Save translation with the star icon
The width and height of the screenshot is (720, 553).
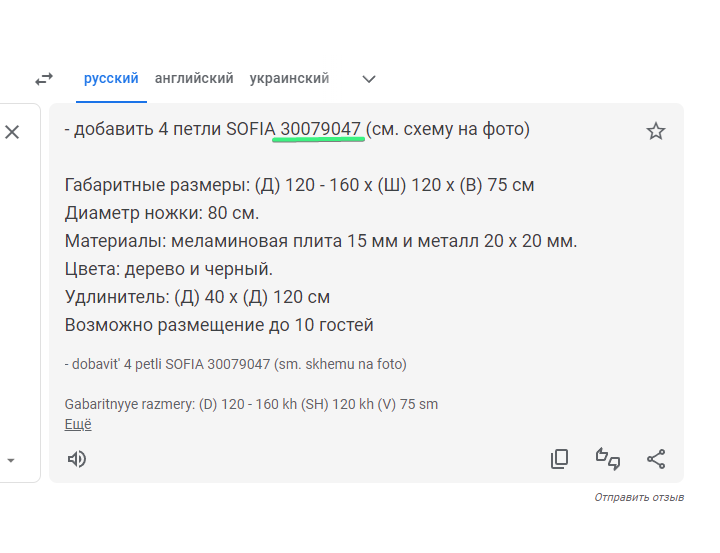pos(656,131)
